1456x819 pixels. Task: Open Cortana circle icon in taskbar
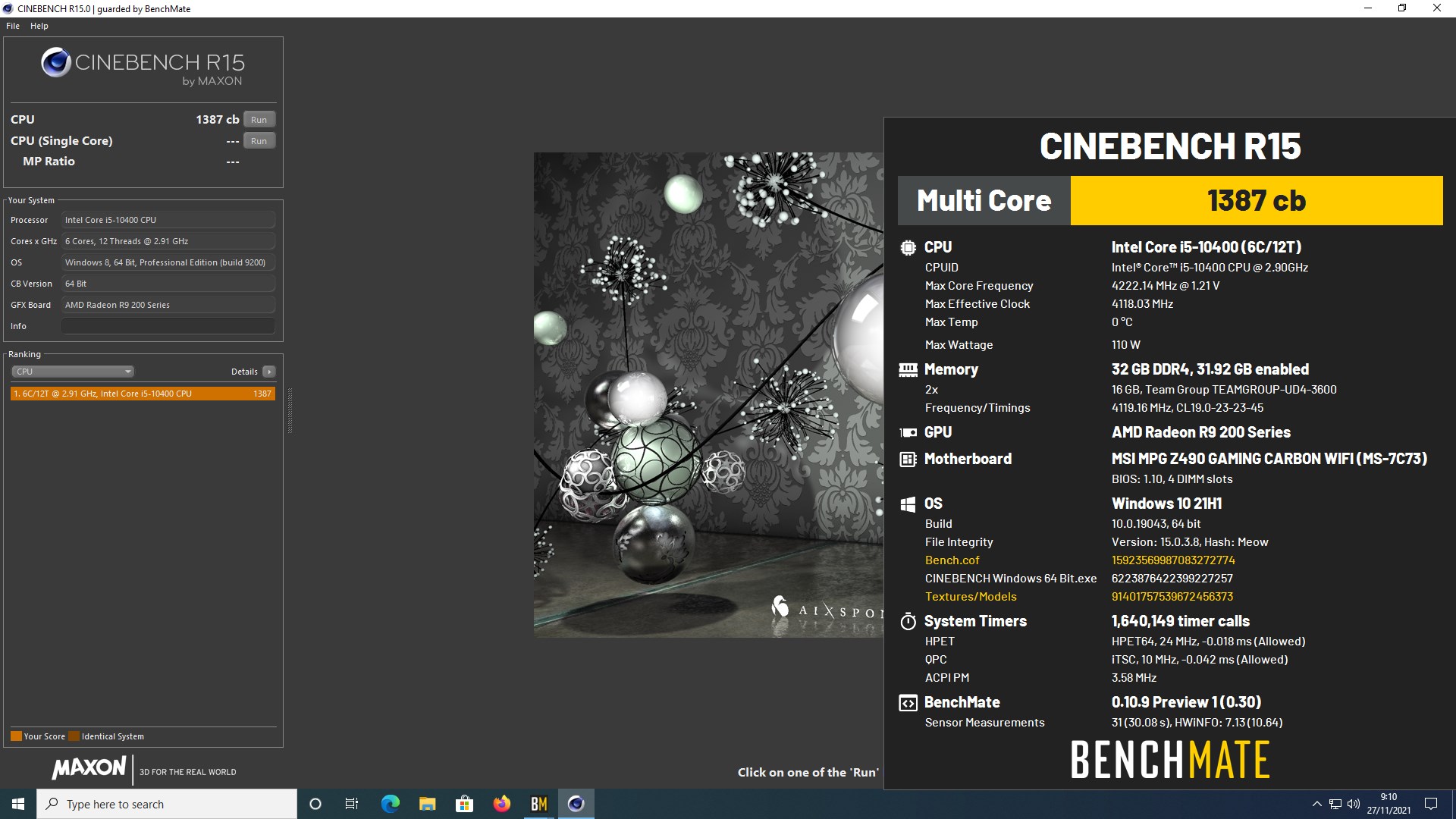pos(315,804)
